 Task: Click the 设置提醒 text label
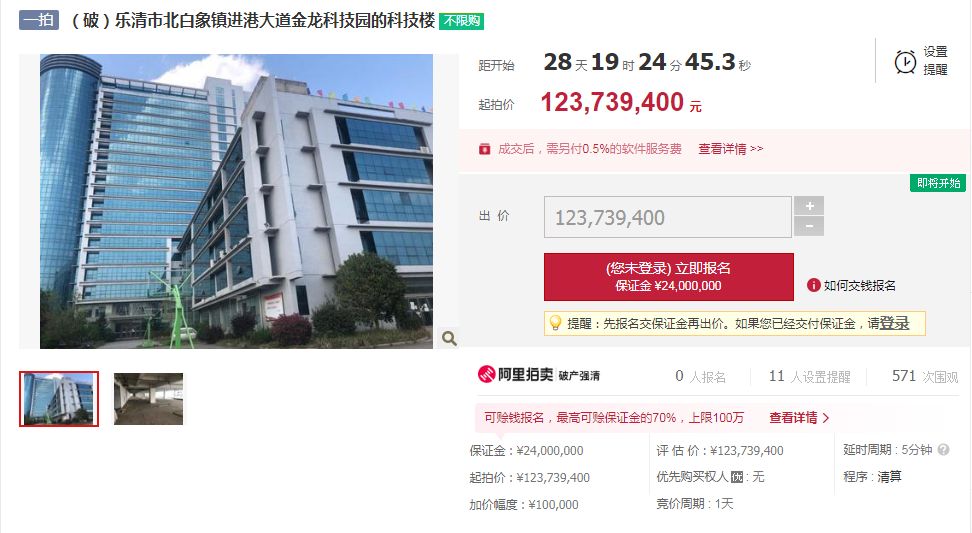[935, 61]
